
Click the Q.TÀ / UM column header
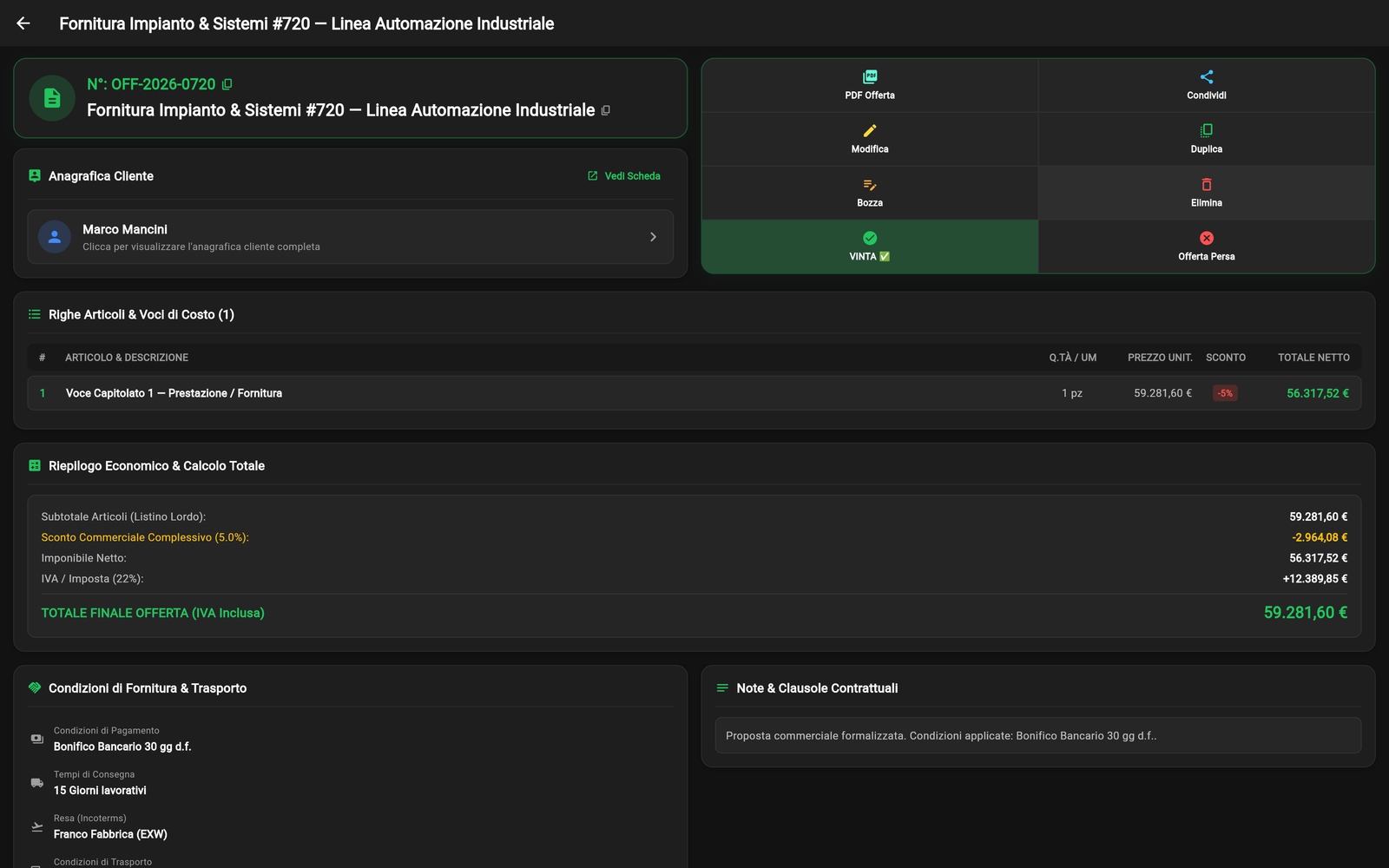tap(1073, 358)
